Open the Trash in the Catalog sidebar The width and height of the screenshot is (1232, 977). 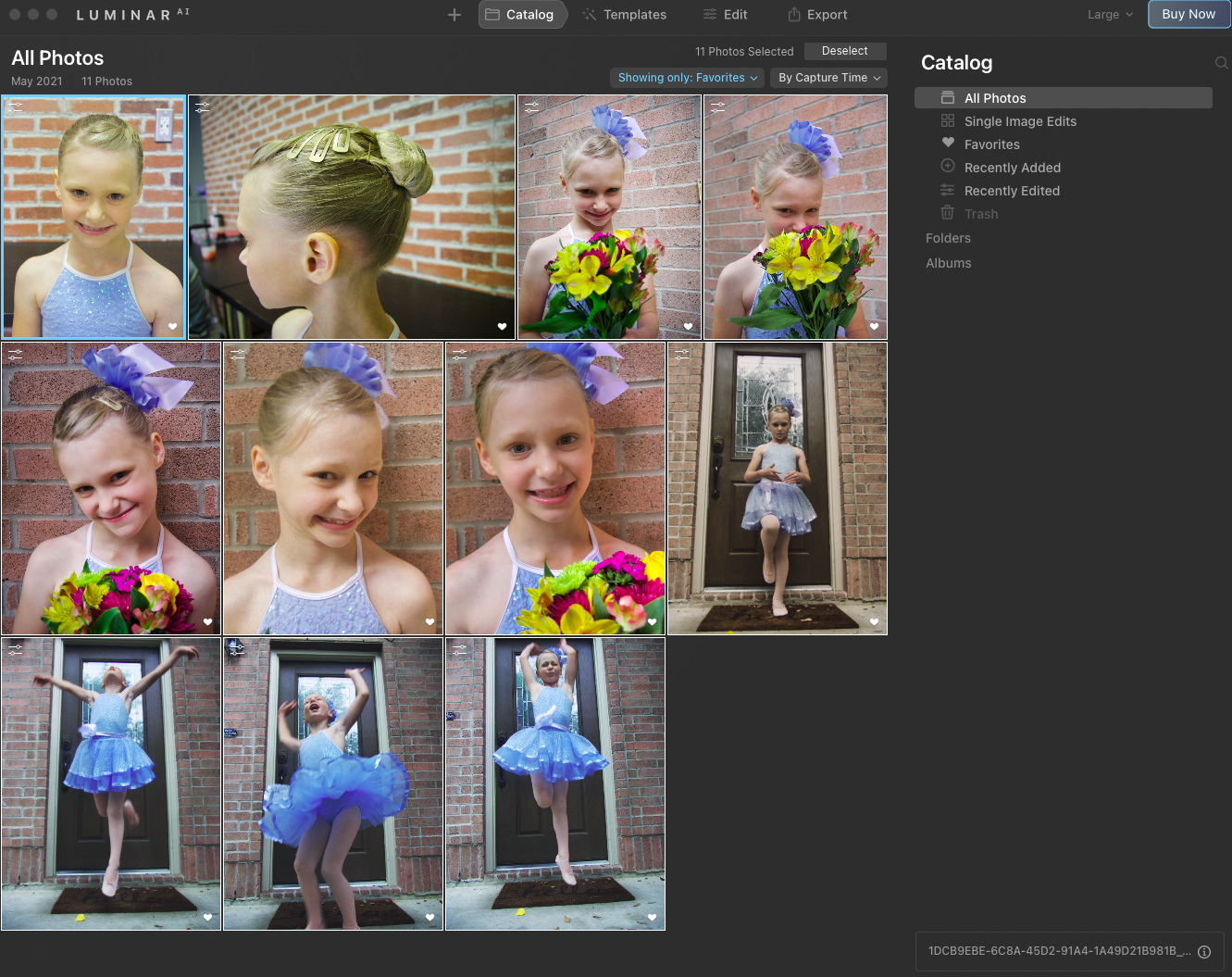click(x=981, y=213)
